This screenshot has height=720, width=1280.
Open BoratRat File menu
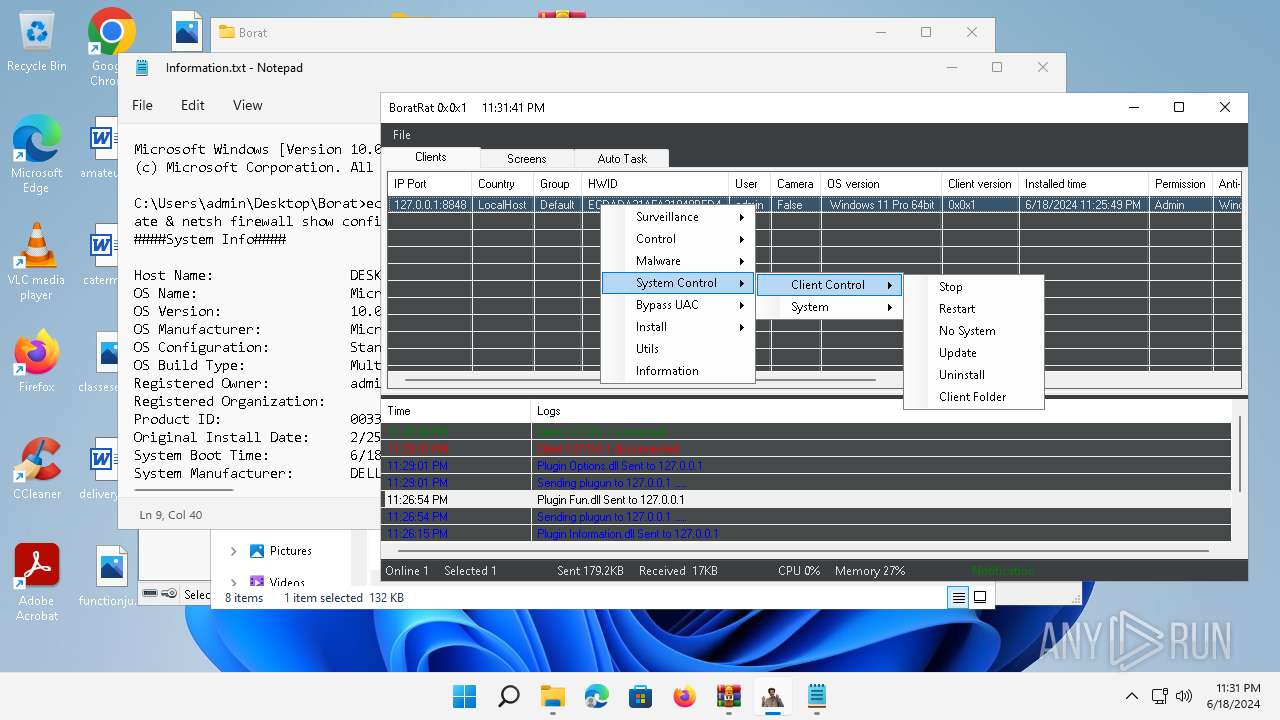(x=402, y=135)
